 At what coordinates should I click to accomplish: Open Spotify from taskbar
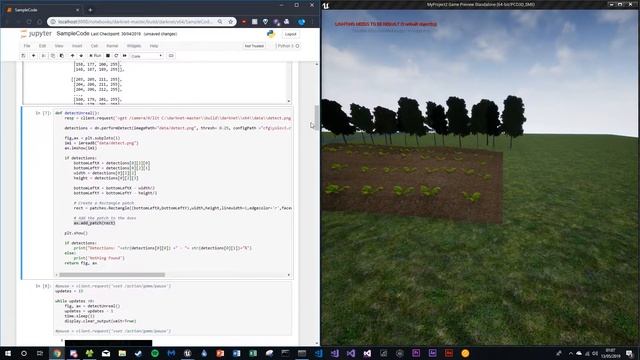click(x=155, y=353)
